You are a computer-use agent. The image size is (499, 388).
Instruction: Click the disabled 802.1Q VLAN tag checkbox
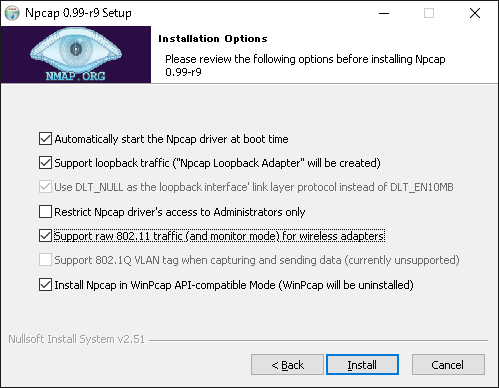tap(45, 260)
